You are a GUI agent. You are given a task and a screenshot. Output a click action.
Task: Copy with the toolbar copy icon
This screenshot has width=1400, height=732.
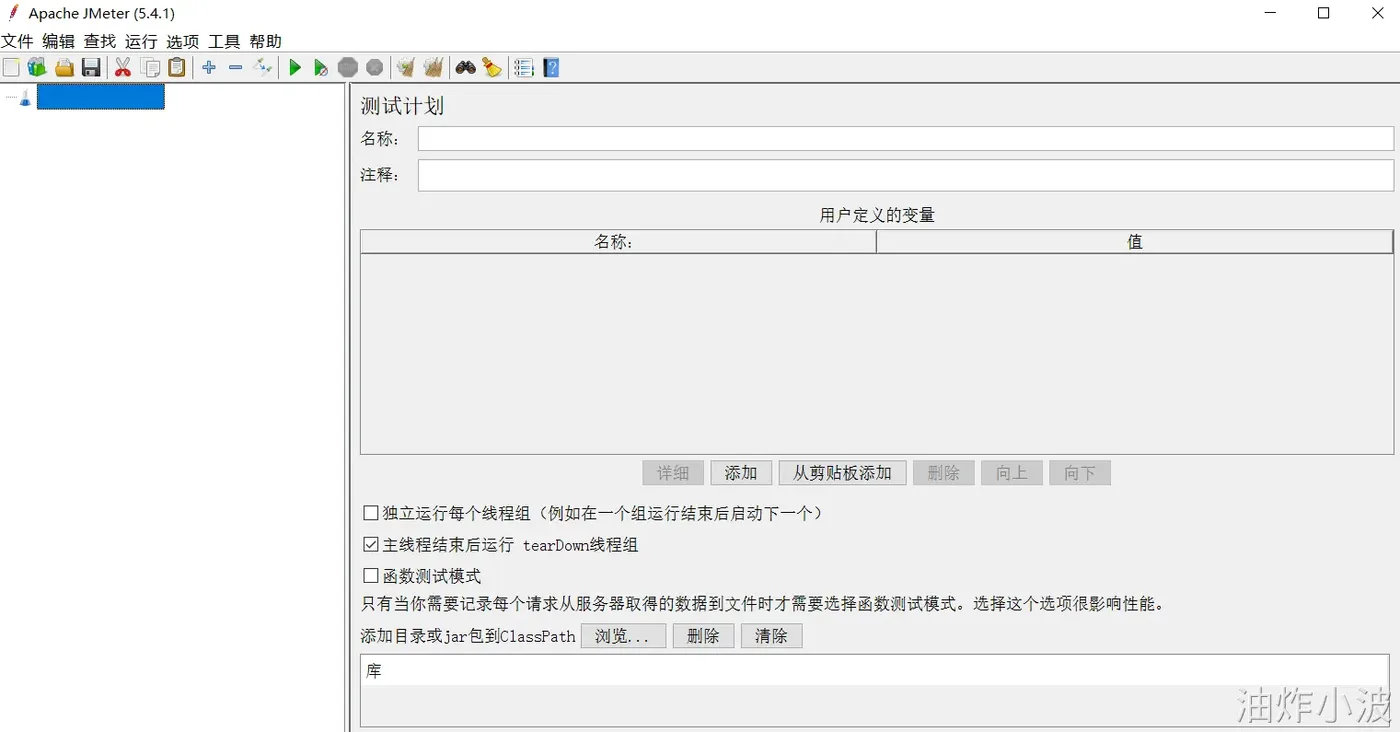point(150,68)
